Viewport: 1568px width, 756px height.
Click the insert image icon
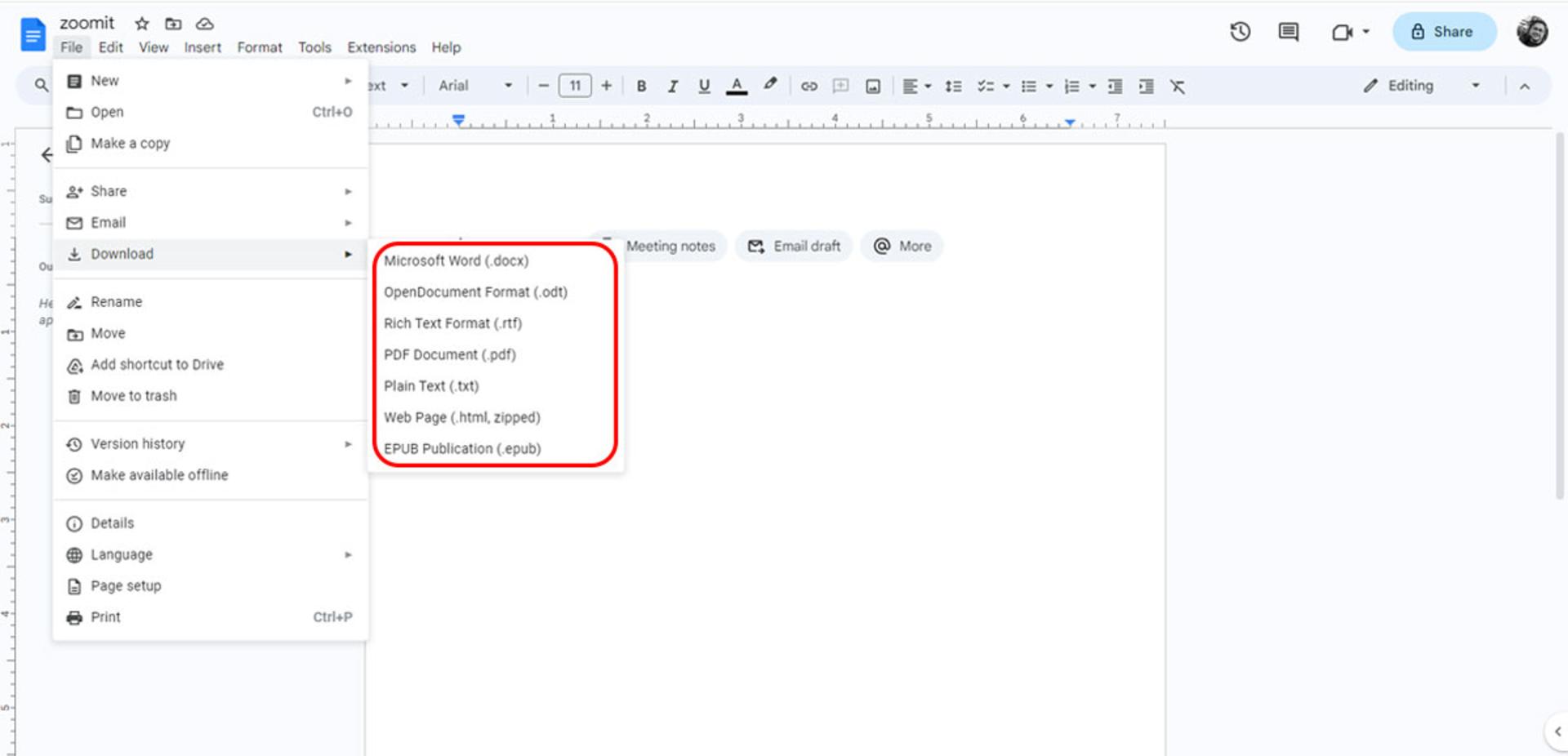(x=873, y=86)
